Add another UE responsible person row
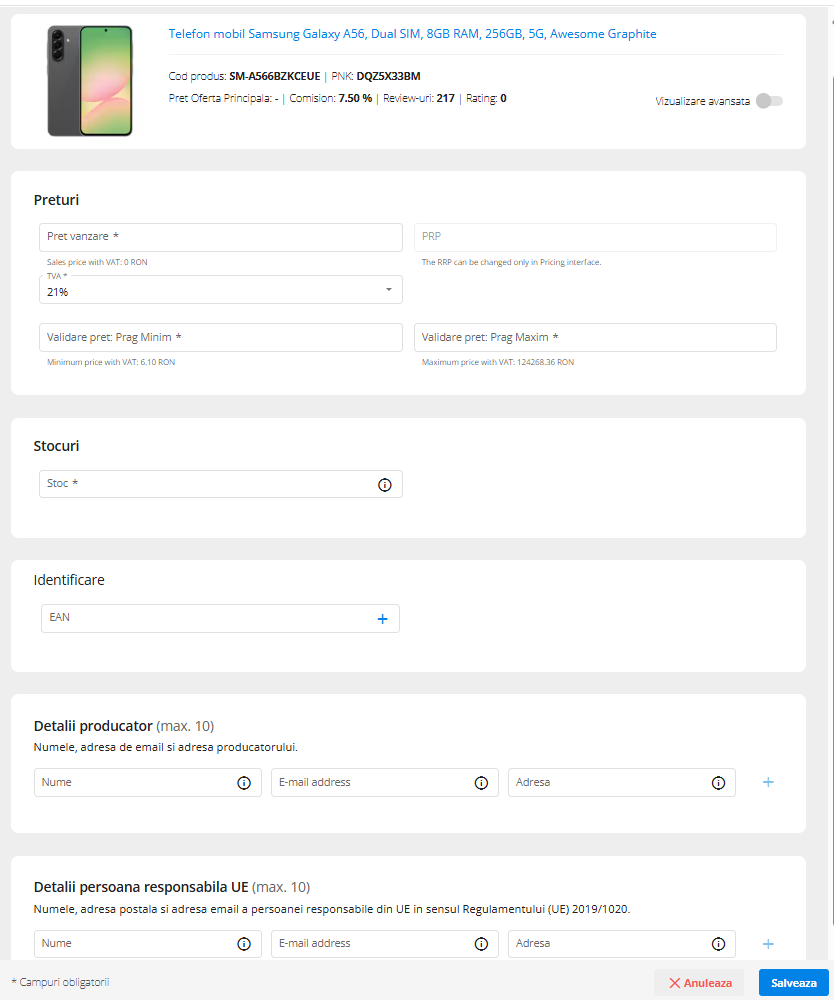This screenshot has width=834, height=1000. point(768,943)
